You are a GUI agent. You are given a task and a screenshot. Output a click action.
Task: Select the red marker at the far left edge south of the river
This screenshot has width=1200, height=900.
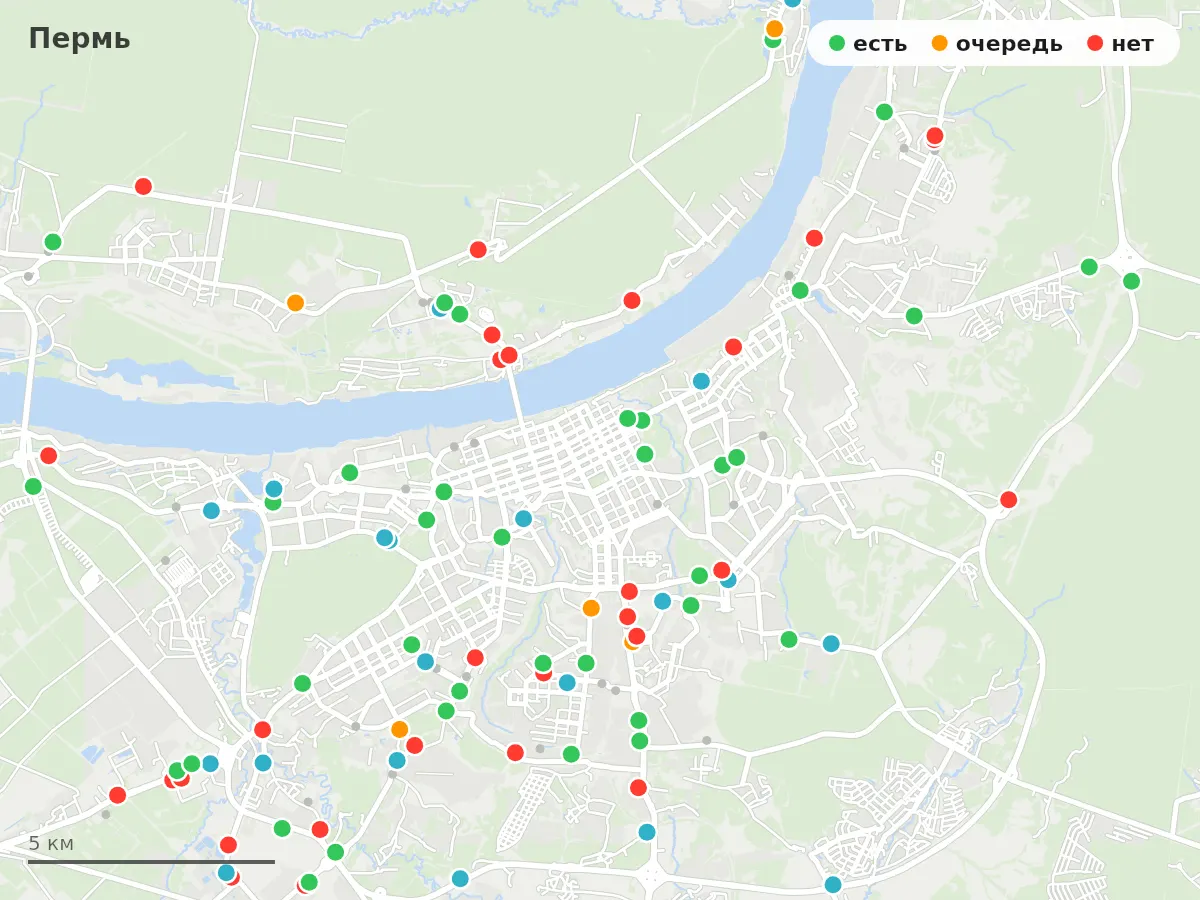48,456
